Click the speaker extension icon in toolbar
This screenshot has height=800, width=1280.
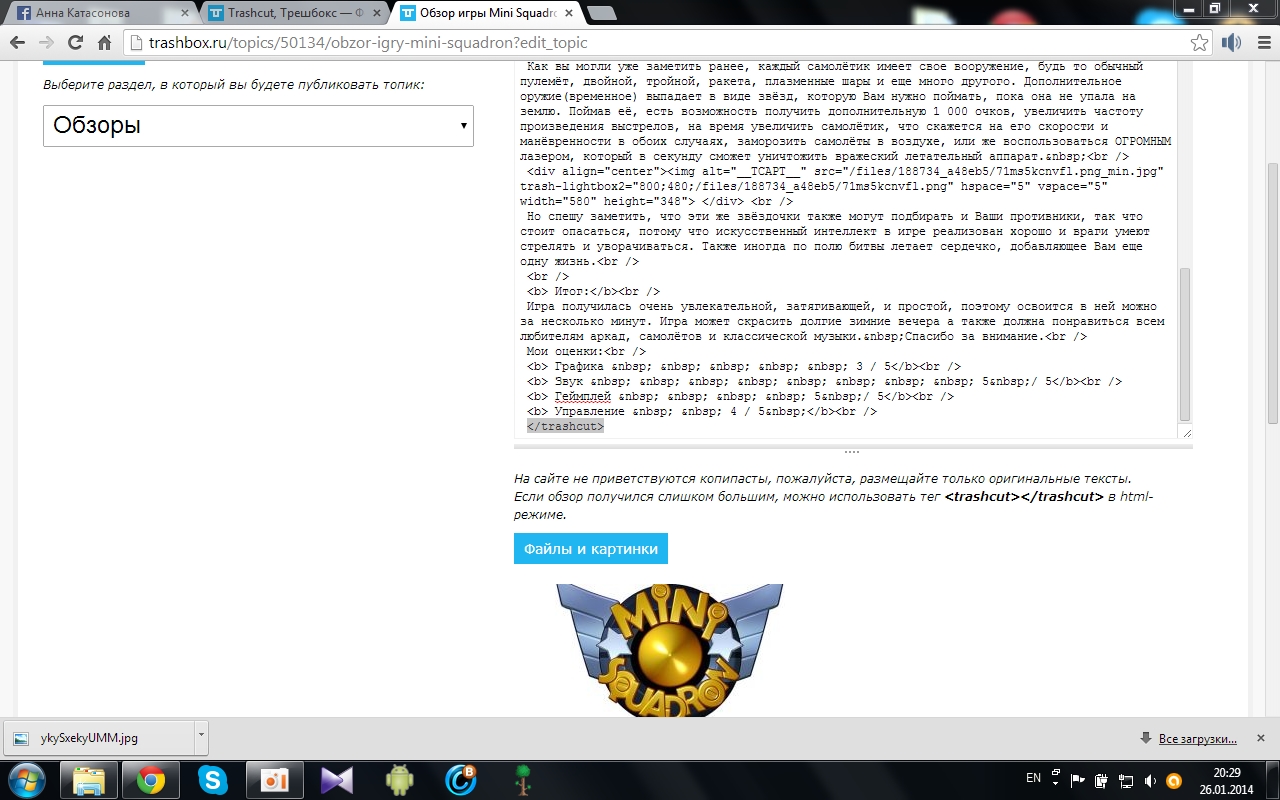click(x=1231, y=43)
